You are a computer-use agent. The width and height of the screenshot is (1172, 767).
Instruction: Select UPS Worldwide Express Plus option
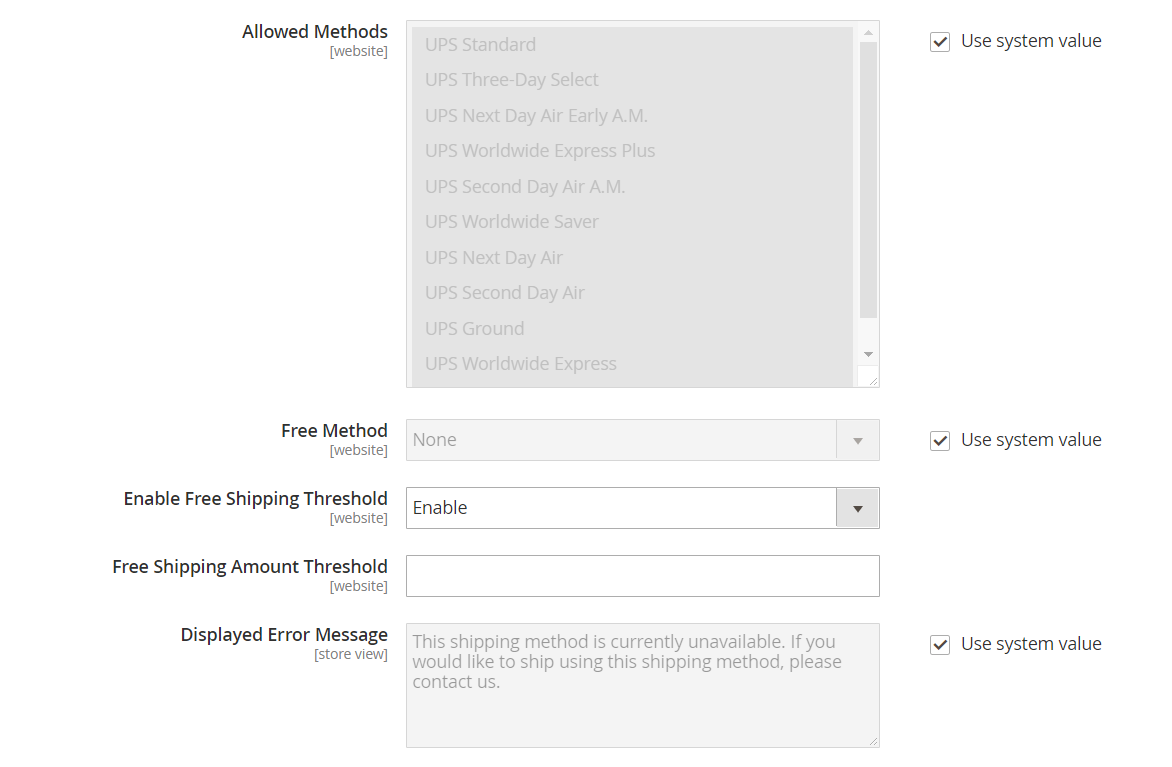[540, 151]
